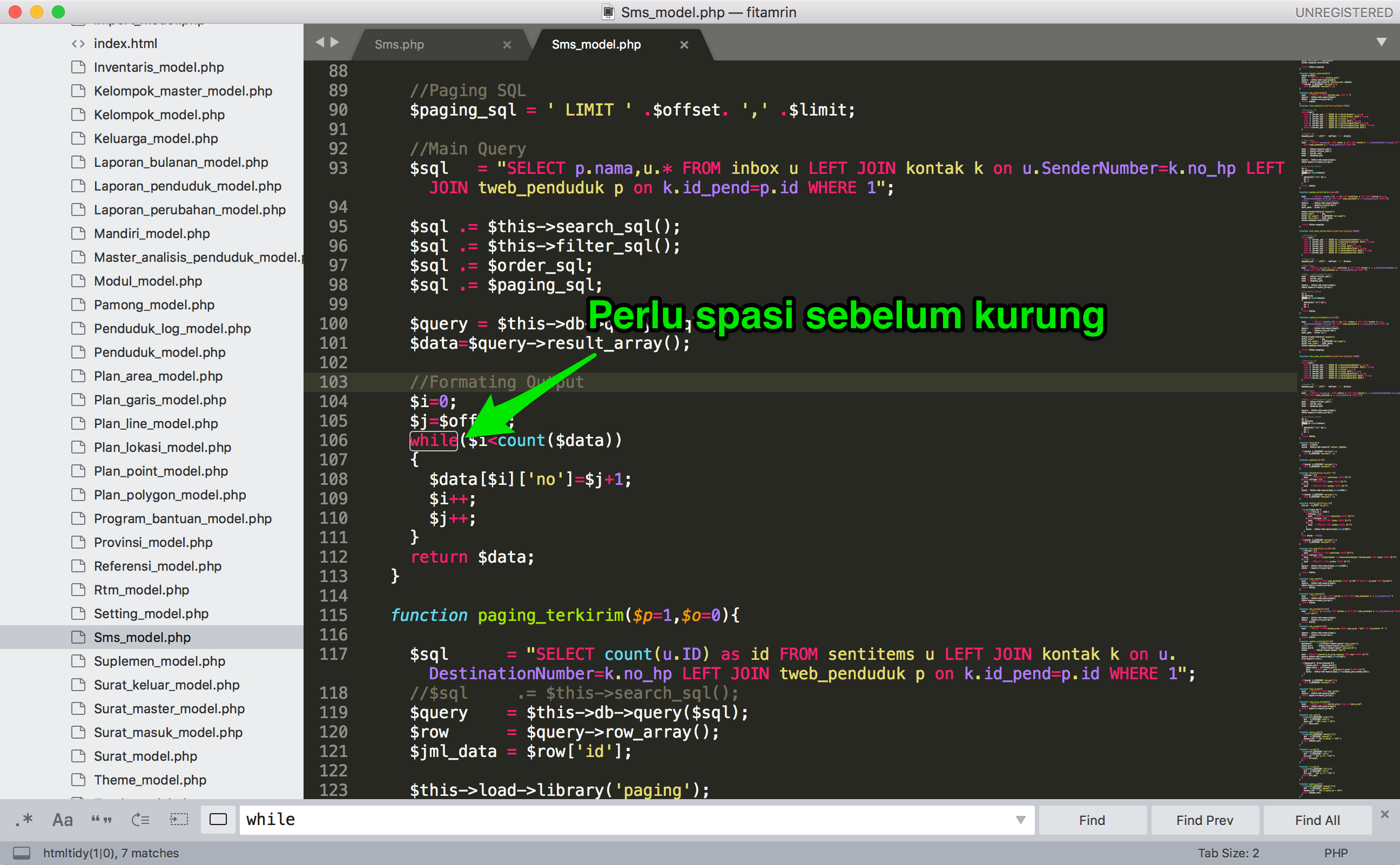Open the search history dropdown

[1021, 819]
